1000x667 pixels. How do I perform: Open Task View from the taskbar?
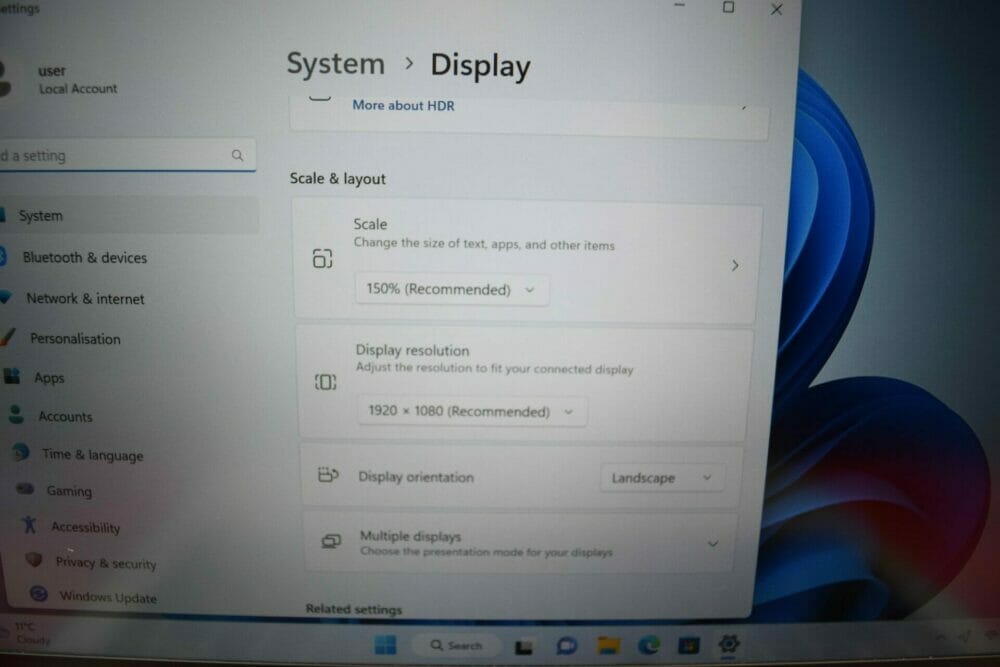point(524,647)
